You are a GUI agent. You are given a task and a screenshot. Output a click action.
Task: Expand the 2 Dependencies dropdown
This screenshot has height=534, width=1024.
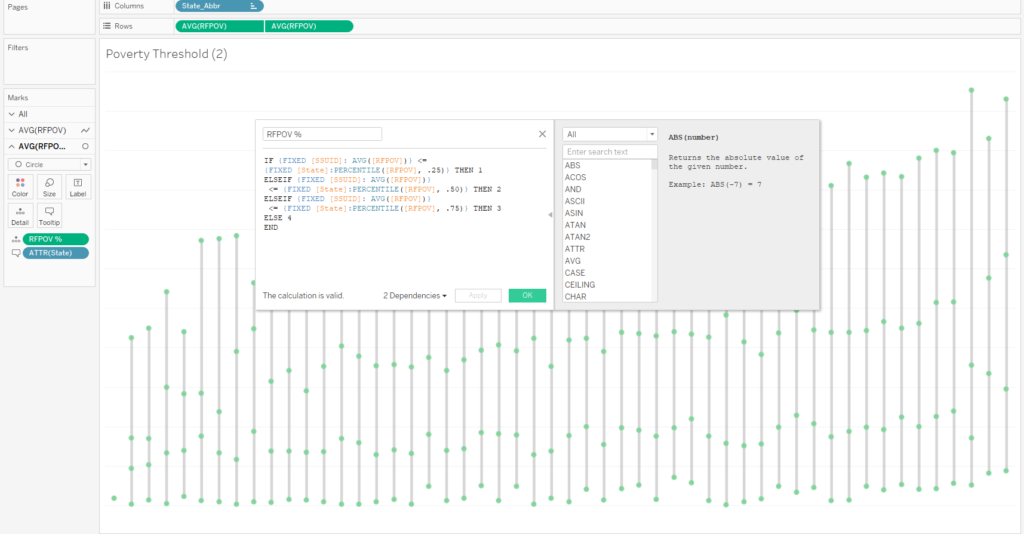[x=414, y=296]
